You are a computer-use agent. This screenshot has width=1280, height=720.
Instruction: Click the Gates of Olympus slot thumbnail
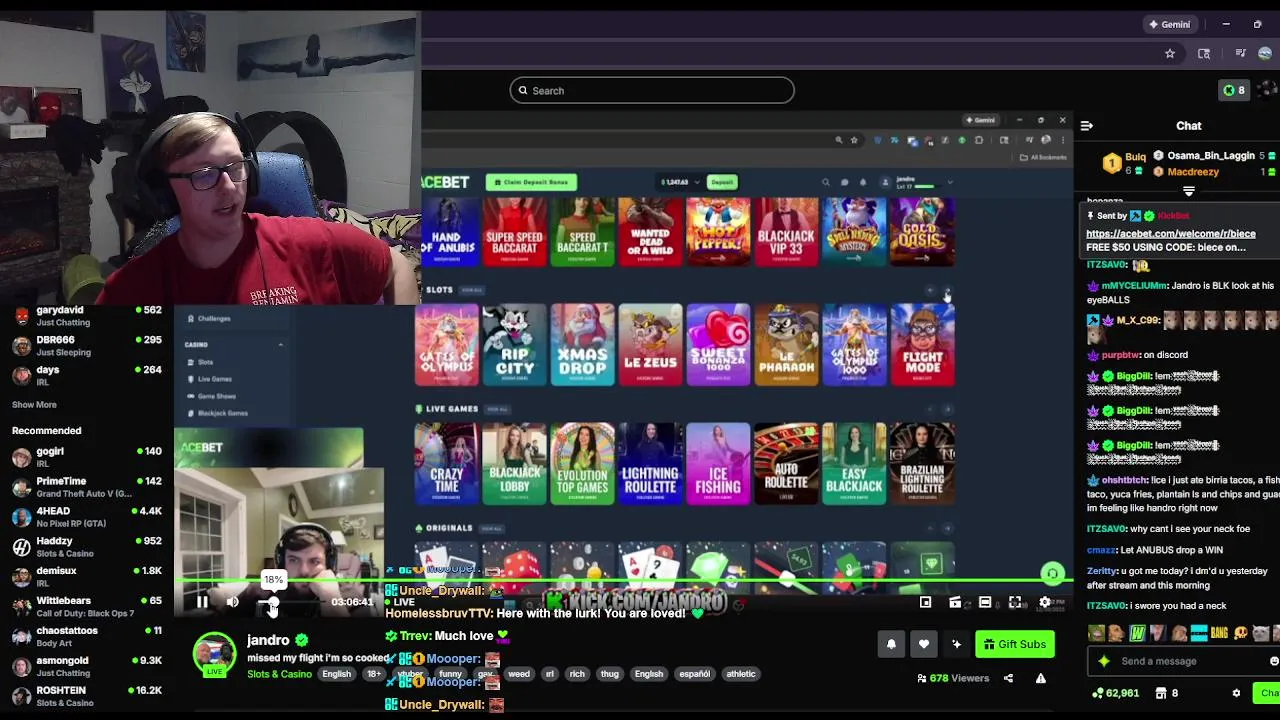coord(447,344)
